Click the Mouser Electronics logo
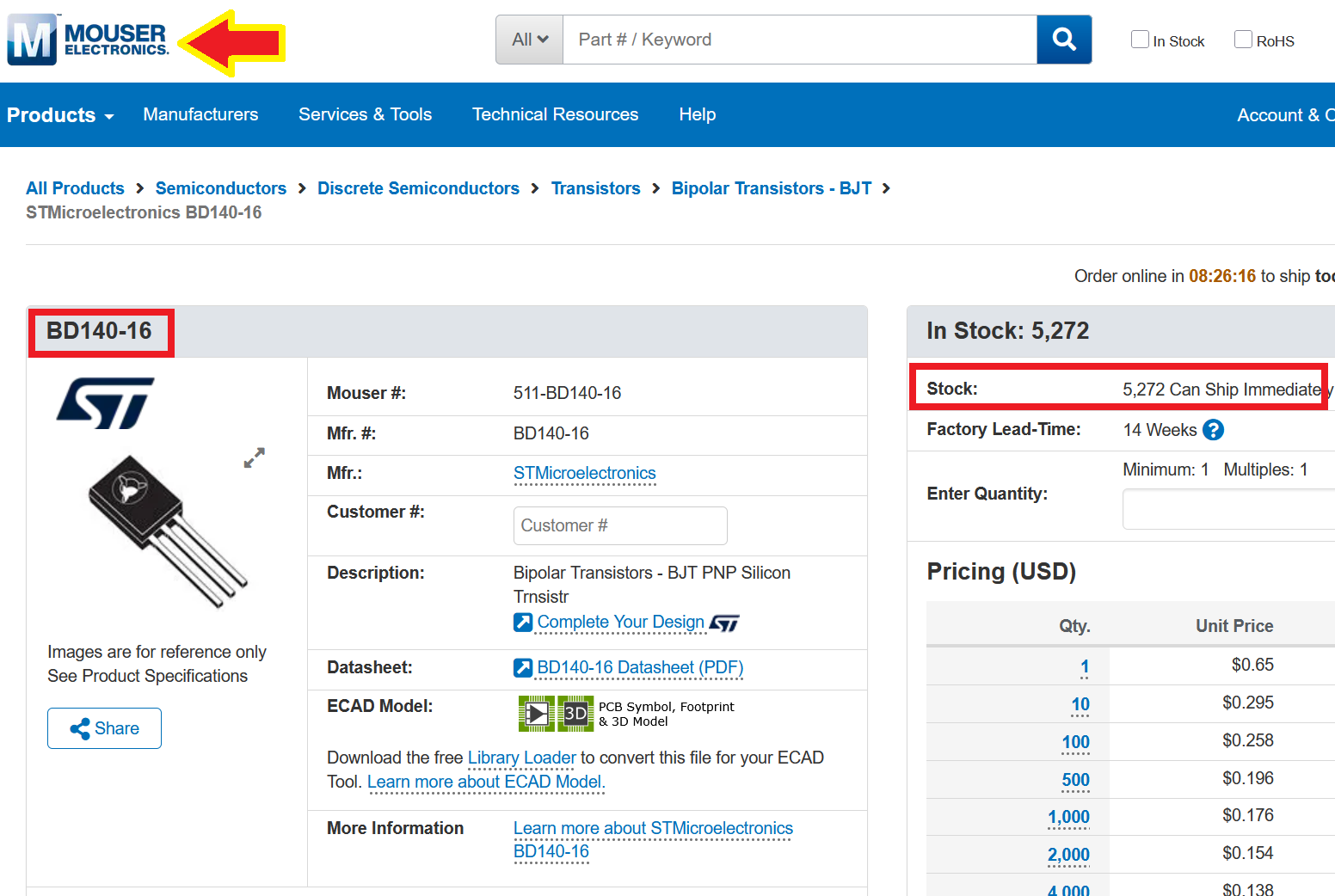The width and height of the screenshot is (1335, 896). pyautogui.click(x=88, y=40)
